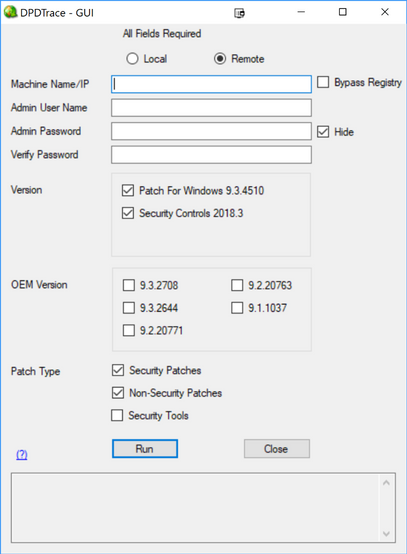Click the title bar screen capture icon
Image resolution: width=407 pixels, height=554 pixels.
pos(239,13)
